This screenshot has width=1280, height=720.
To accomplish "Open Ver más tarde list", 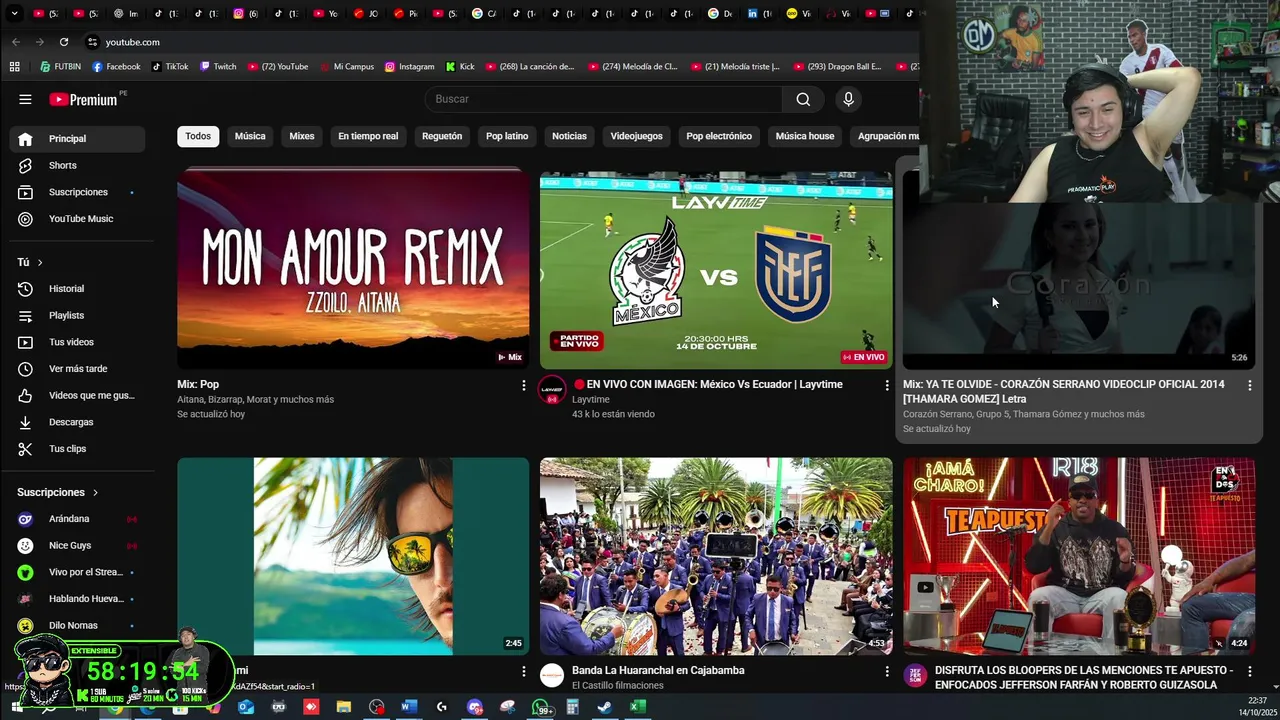I will pyautogui.click(x=78, y=369).
